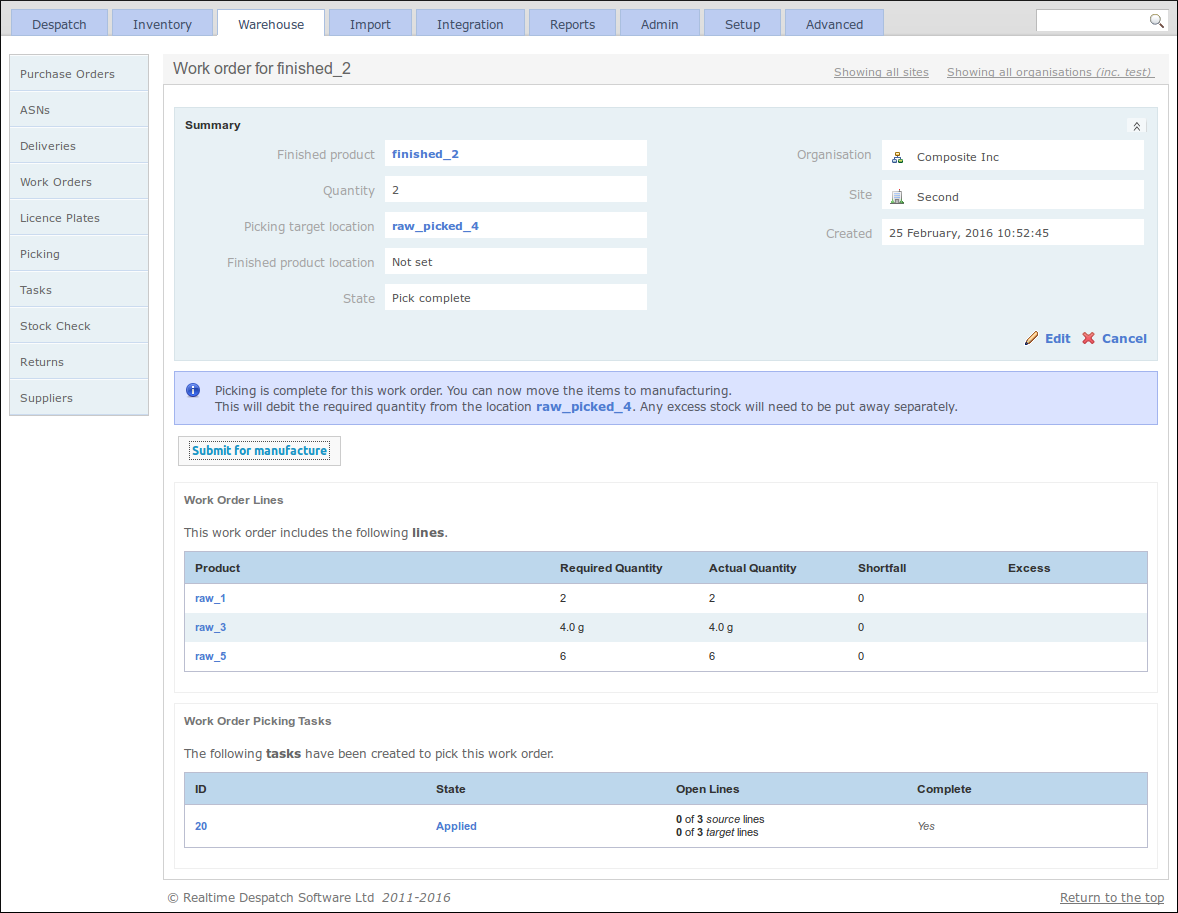Open the raw_1 product link
This screenshot has width=1178, height=913.
pos(210,598)
